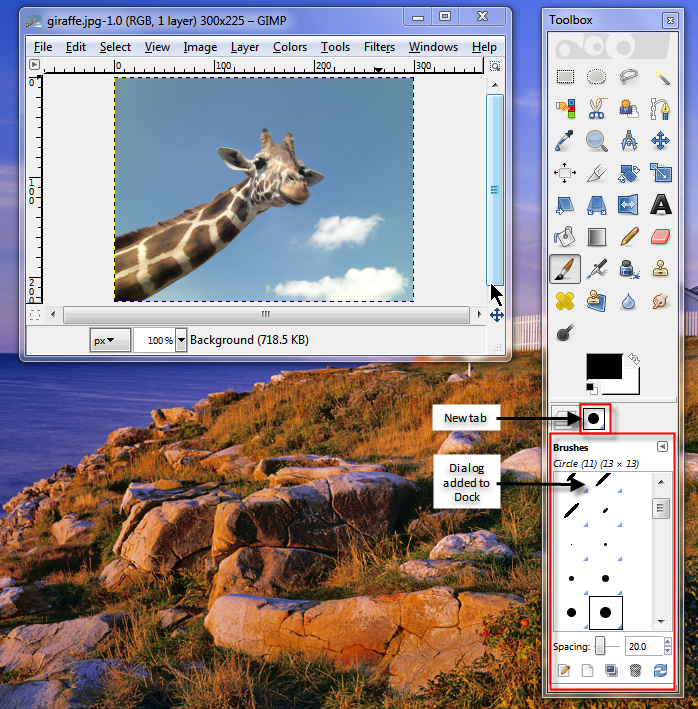This screenshot has height=709, width=698.
Task: Toggle Quick Mask at canvas bottom-left corner
Action: coord(35,315)
